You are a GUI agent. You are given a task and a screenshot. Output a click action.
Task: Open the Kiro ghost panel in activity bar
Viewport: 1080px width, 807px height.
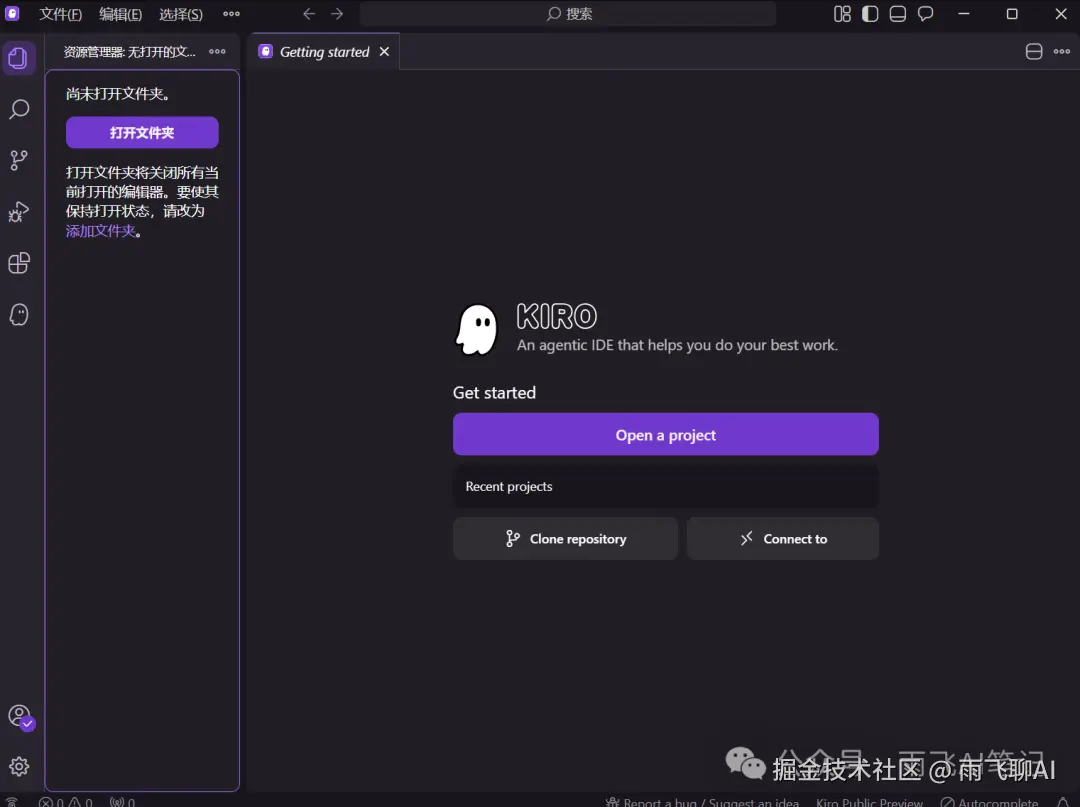(x=19, y=315)
